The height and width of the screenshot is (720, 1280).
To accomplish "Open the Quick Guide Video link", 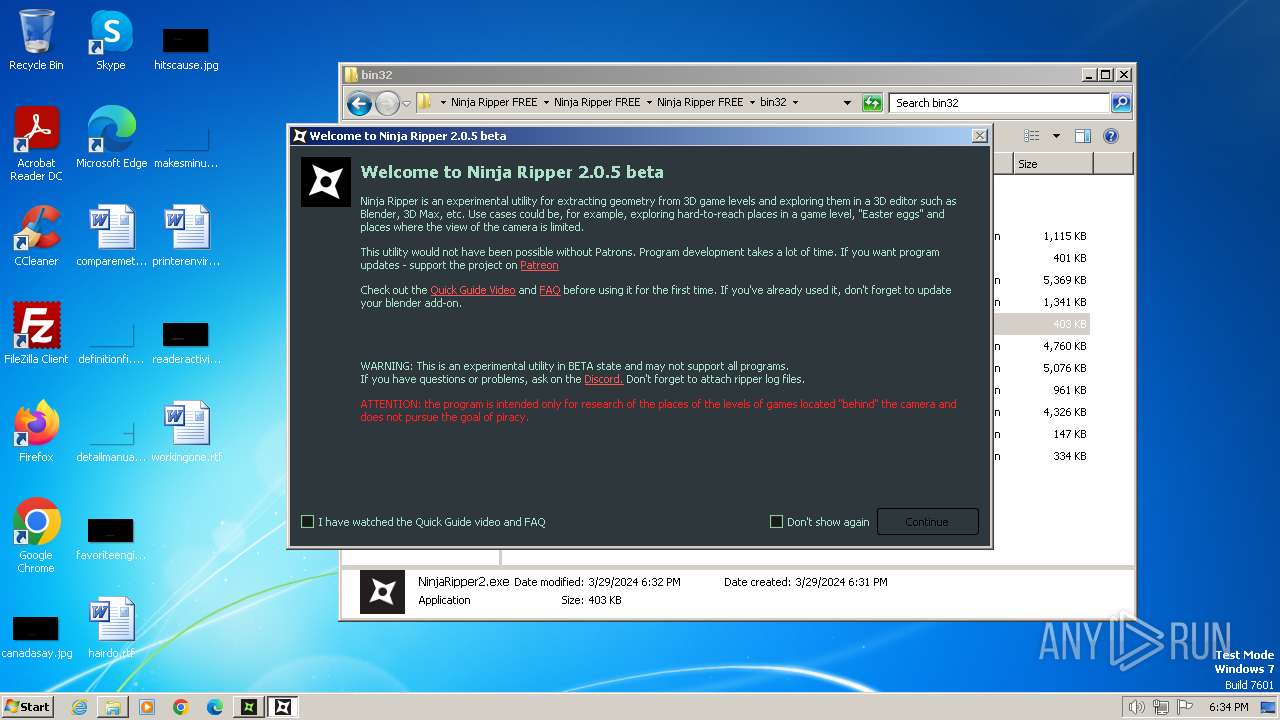I will point(473,290).
